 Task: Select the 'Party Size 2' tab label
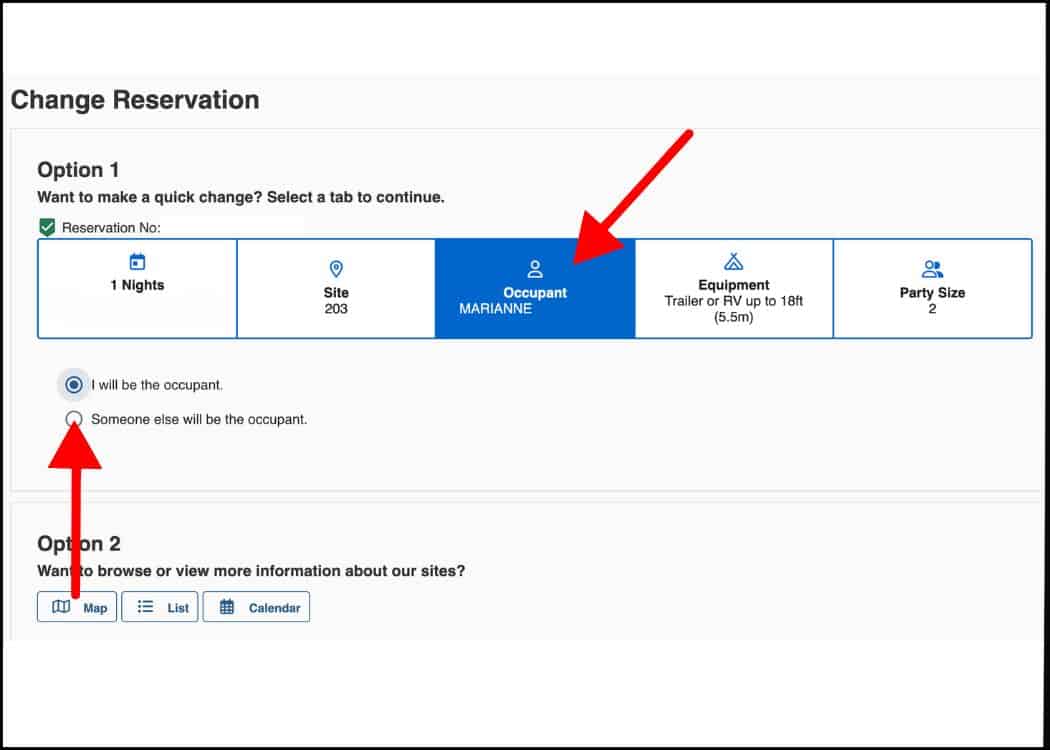click(932, 301)
